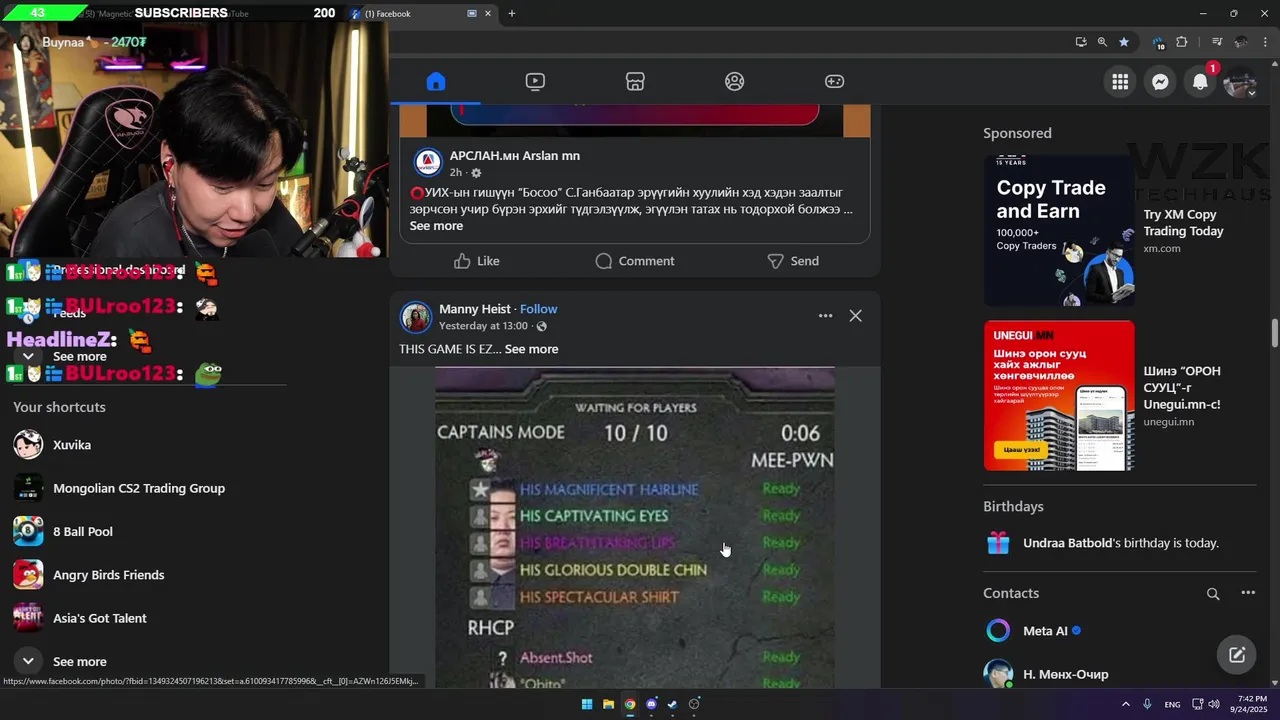Image resolution: width=1280 pixels, height=720 pixels.
Task: Open File Explorer taskbar icon
Action: [x=608, y=704]
